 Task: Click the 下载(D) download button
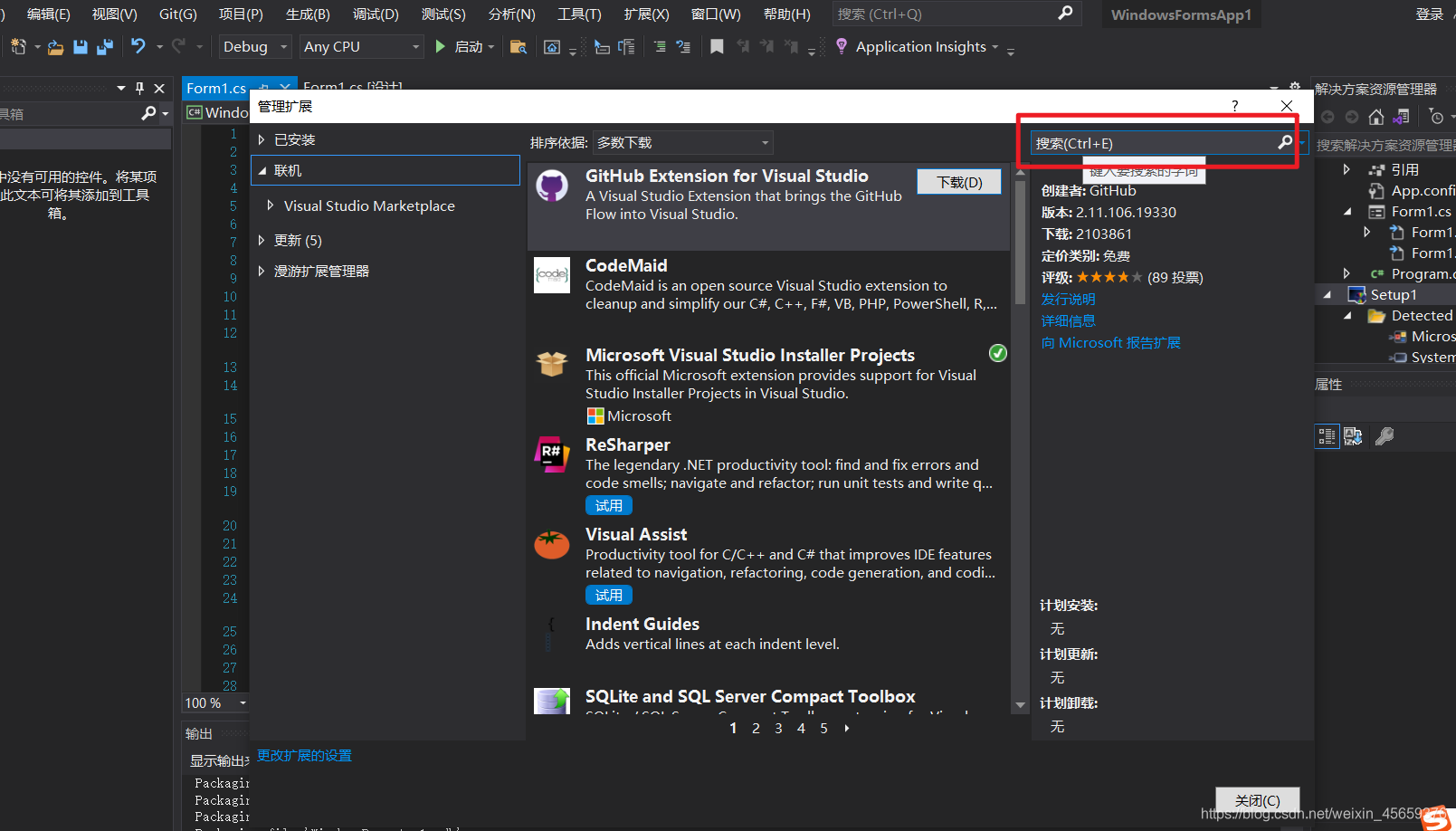tap(959, 182)
